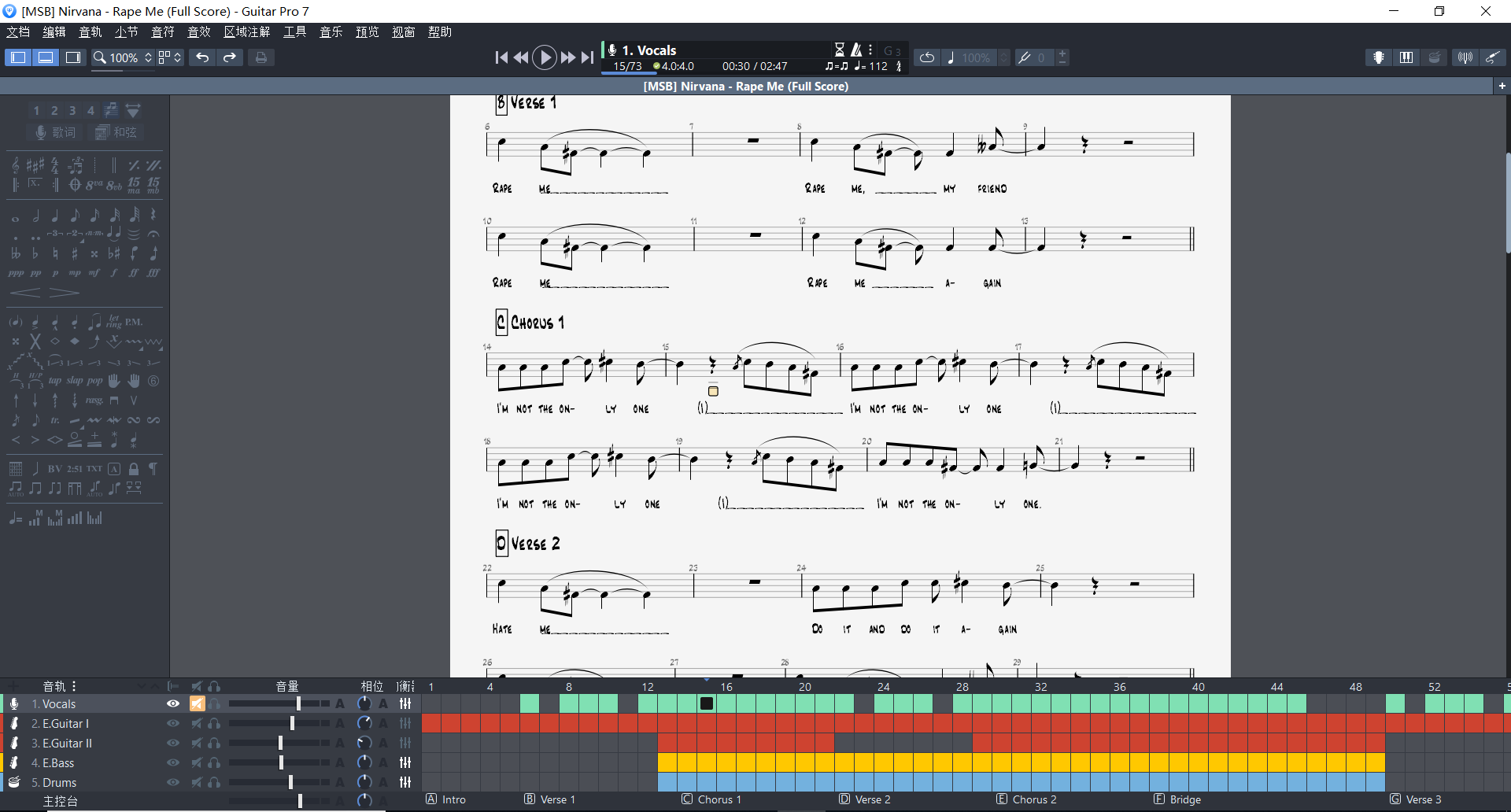Toggle visibility eye for E.Guitar I track
This screenshot has width=1511, height=812.
click(173, 723)
